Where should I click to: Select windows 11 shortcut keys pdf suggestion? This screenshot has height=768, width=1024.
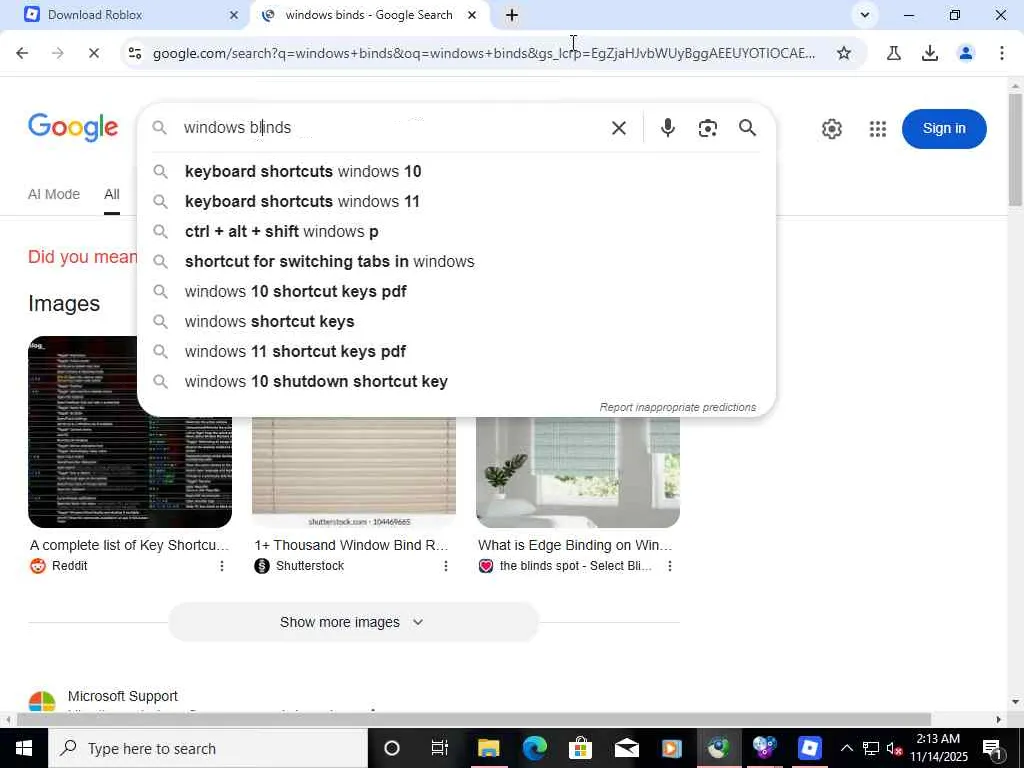pyautogui.click(x=456, y=351)
